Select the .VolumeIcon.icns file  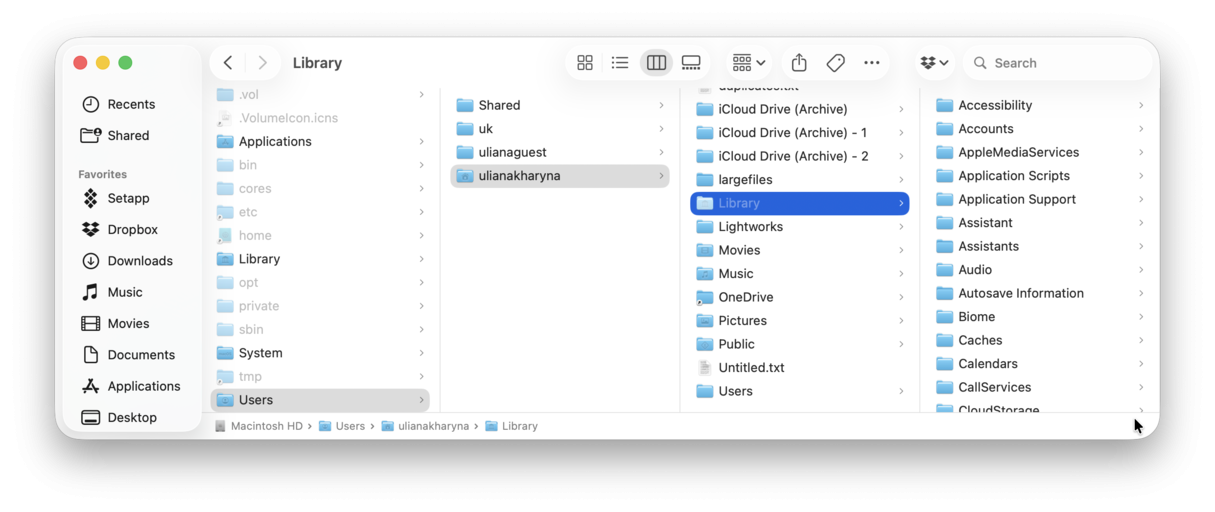point(320,118)
